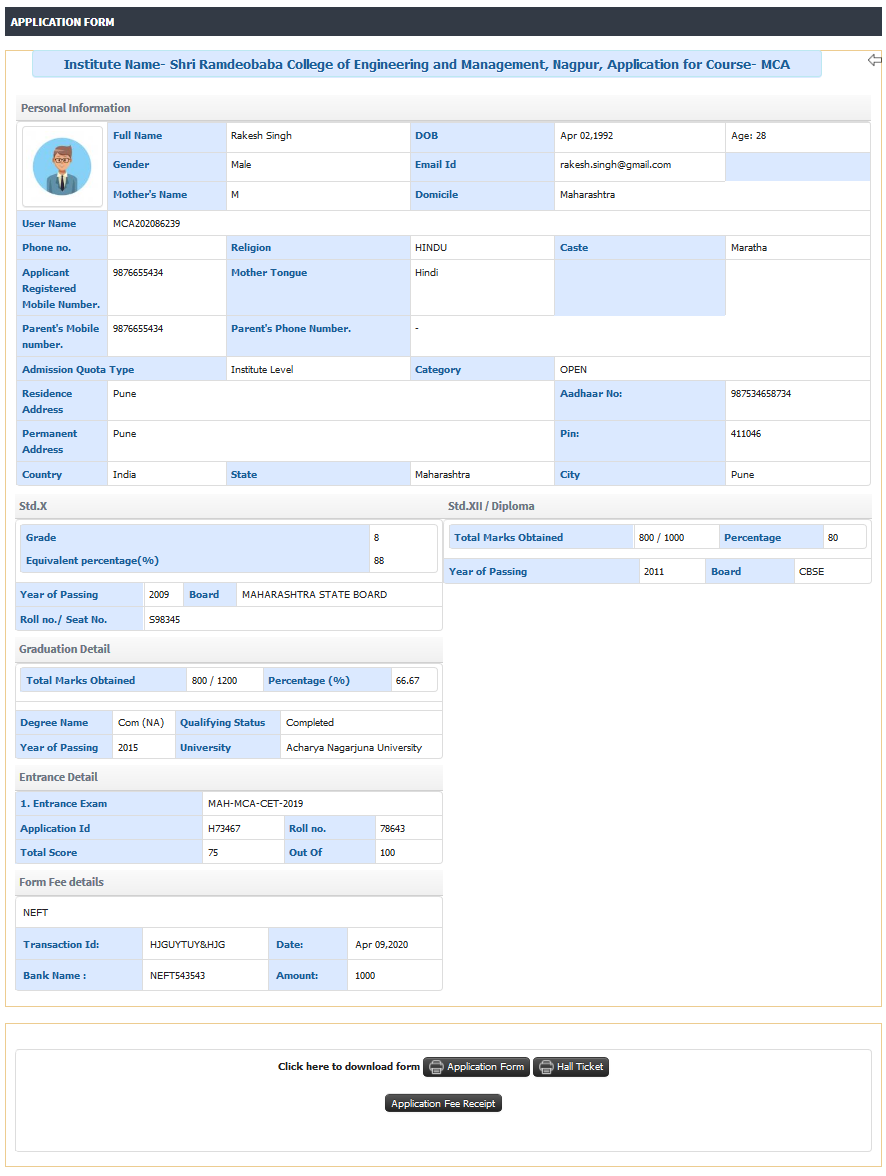Select the user name 'MCA202086239'
The image size is (886, 1176).
146,224
